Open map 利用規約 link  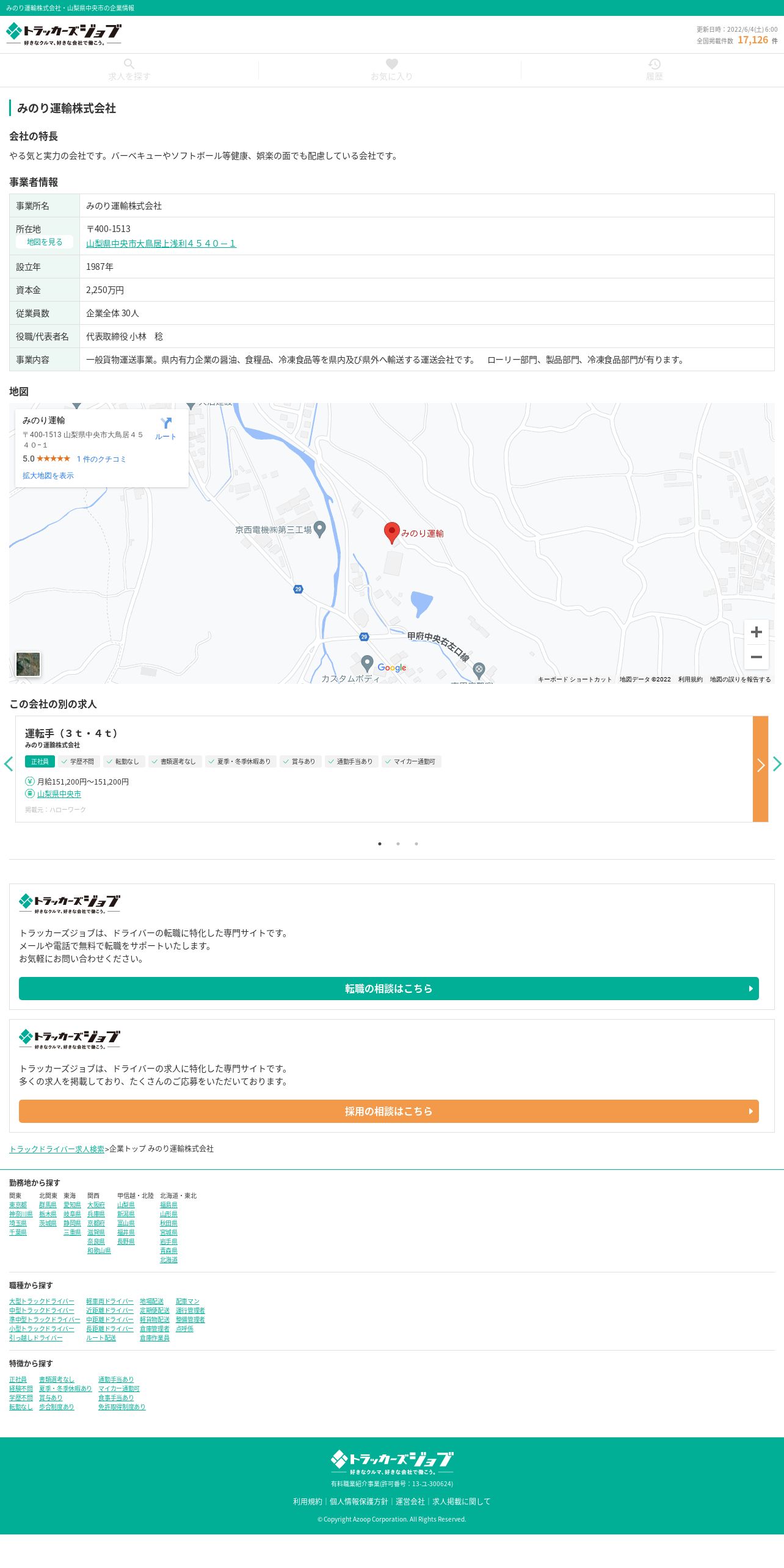691,680
